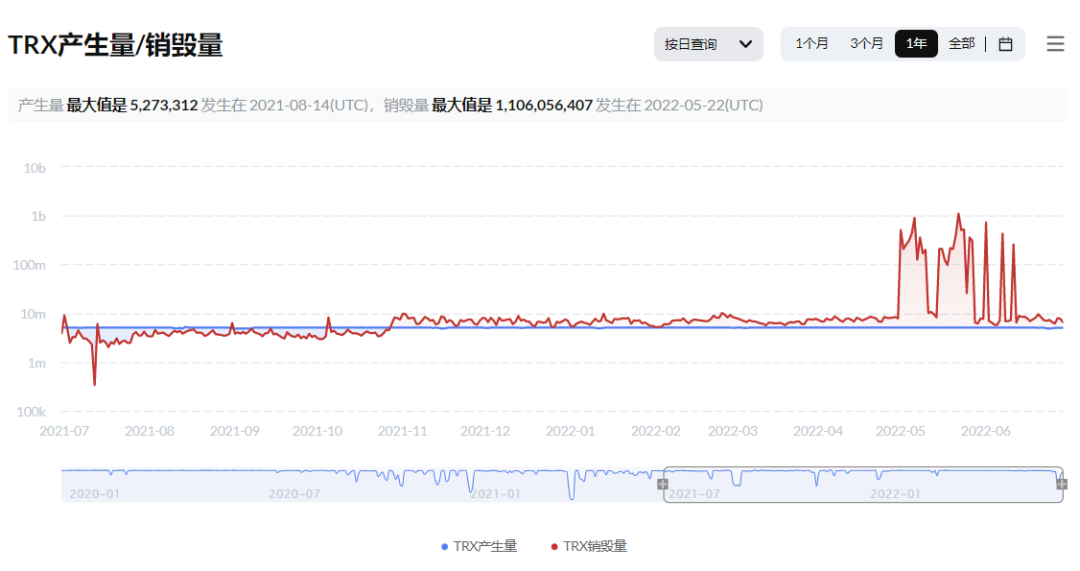Viewport: 1080px width, 571px height.
Task: Select the 1个月 time range
Action: [811, 43]
